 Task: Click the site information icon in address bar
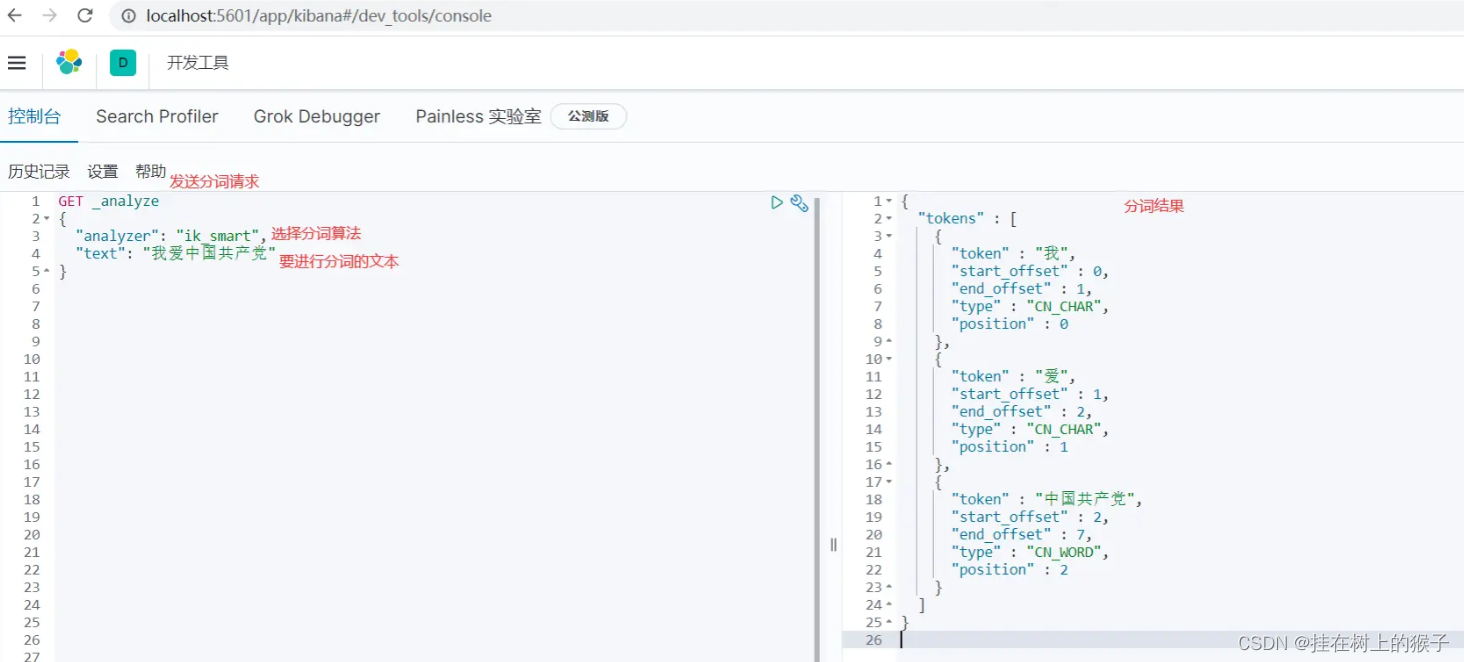128,16
